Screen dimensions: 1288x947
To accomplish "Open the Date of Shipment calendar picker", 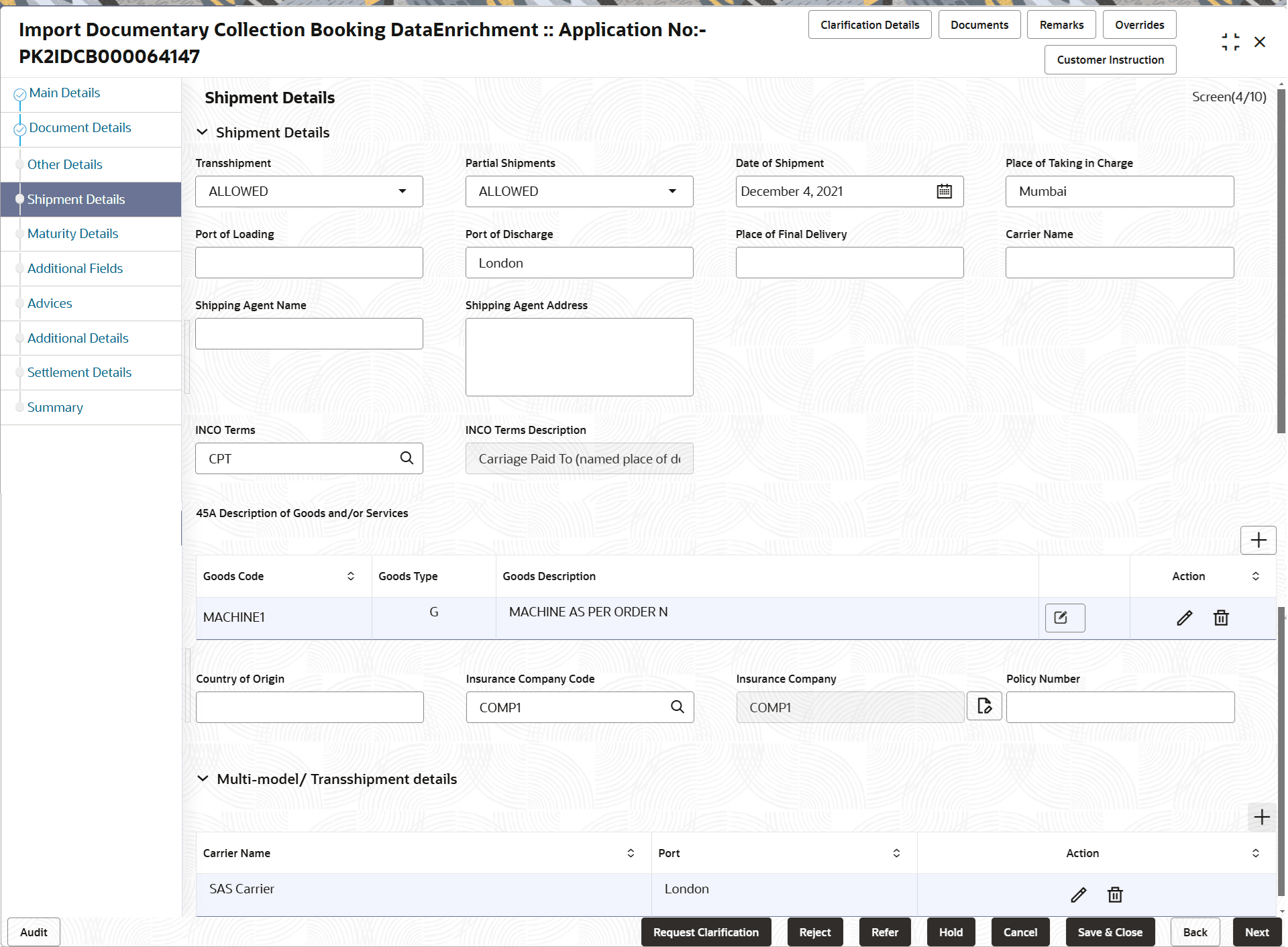I will coord(944,192).
